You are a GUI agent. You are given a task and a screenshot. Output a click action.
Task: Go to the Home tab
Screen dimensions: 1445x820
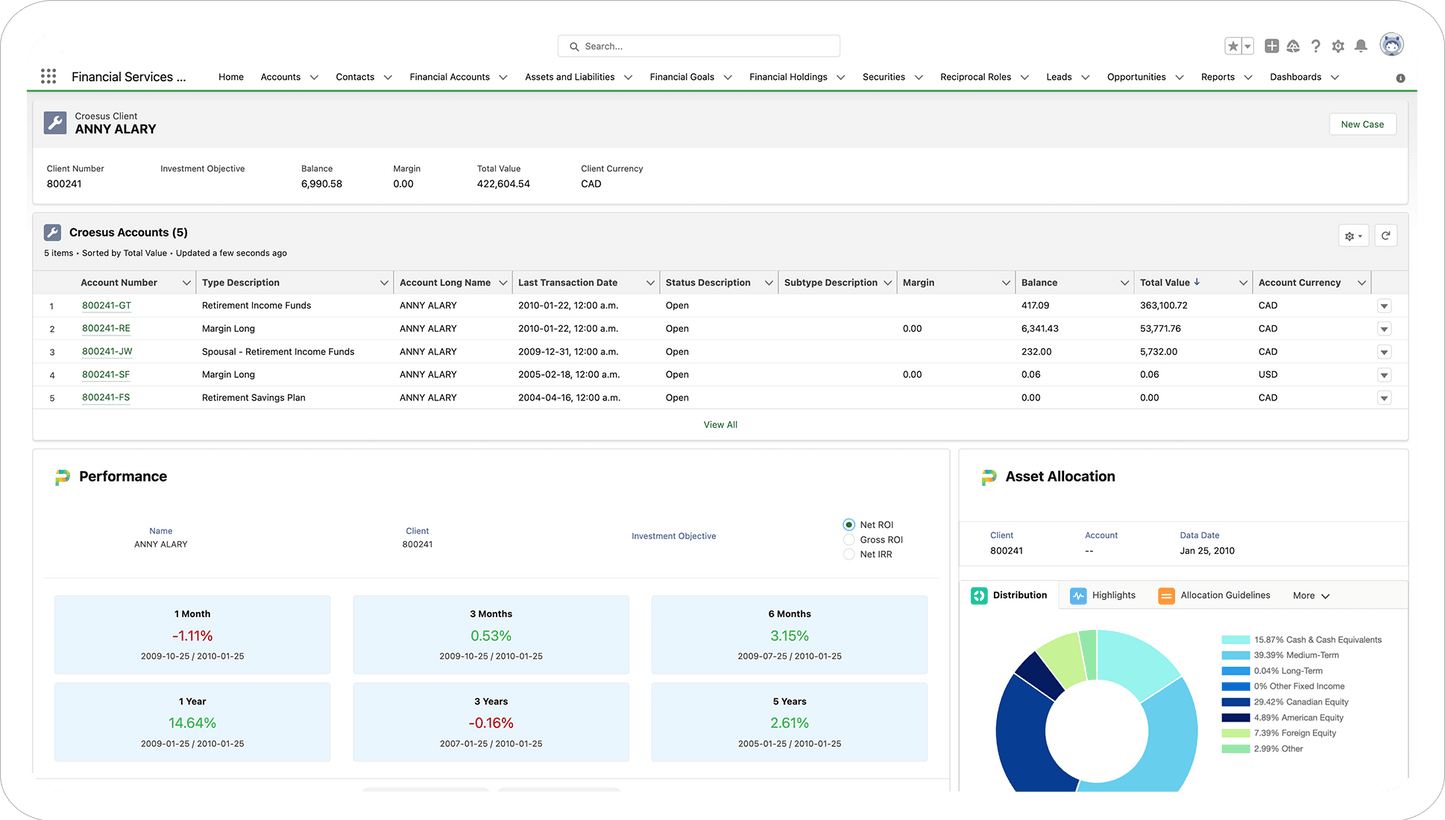coord(231,77)
